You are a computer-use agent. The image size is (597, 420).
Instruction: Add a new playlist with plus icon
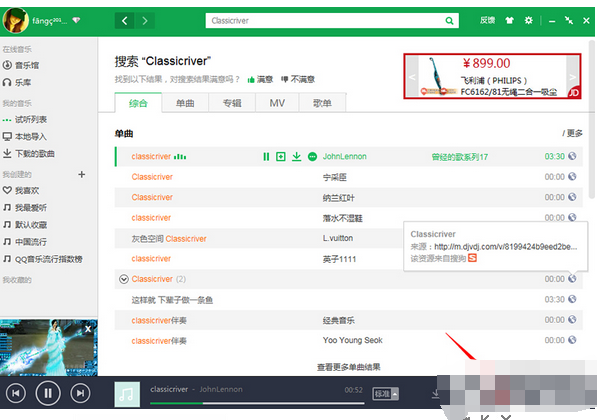click(81, 174)
